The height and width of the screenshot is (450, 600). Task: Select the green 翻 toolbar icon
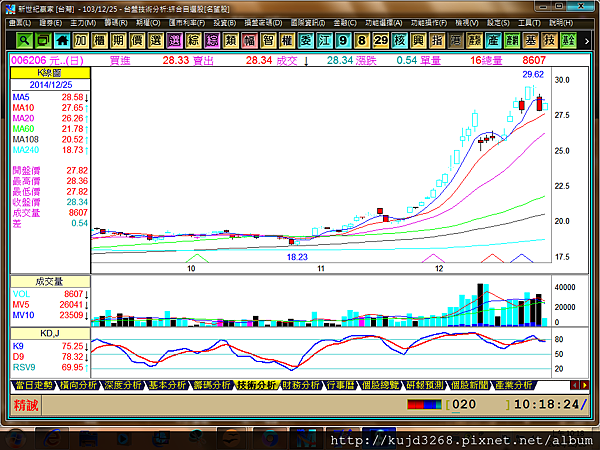[512, 40]
